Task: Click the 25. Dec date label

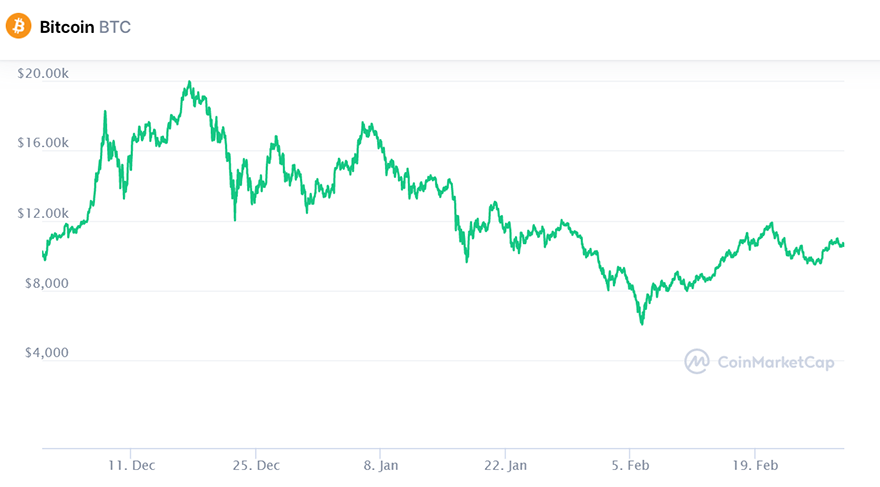Action: pos(256,465)
